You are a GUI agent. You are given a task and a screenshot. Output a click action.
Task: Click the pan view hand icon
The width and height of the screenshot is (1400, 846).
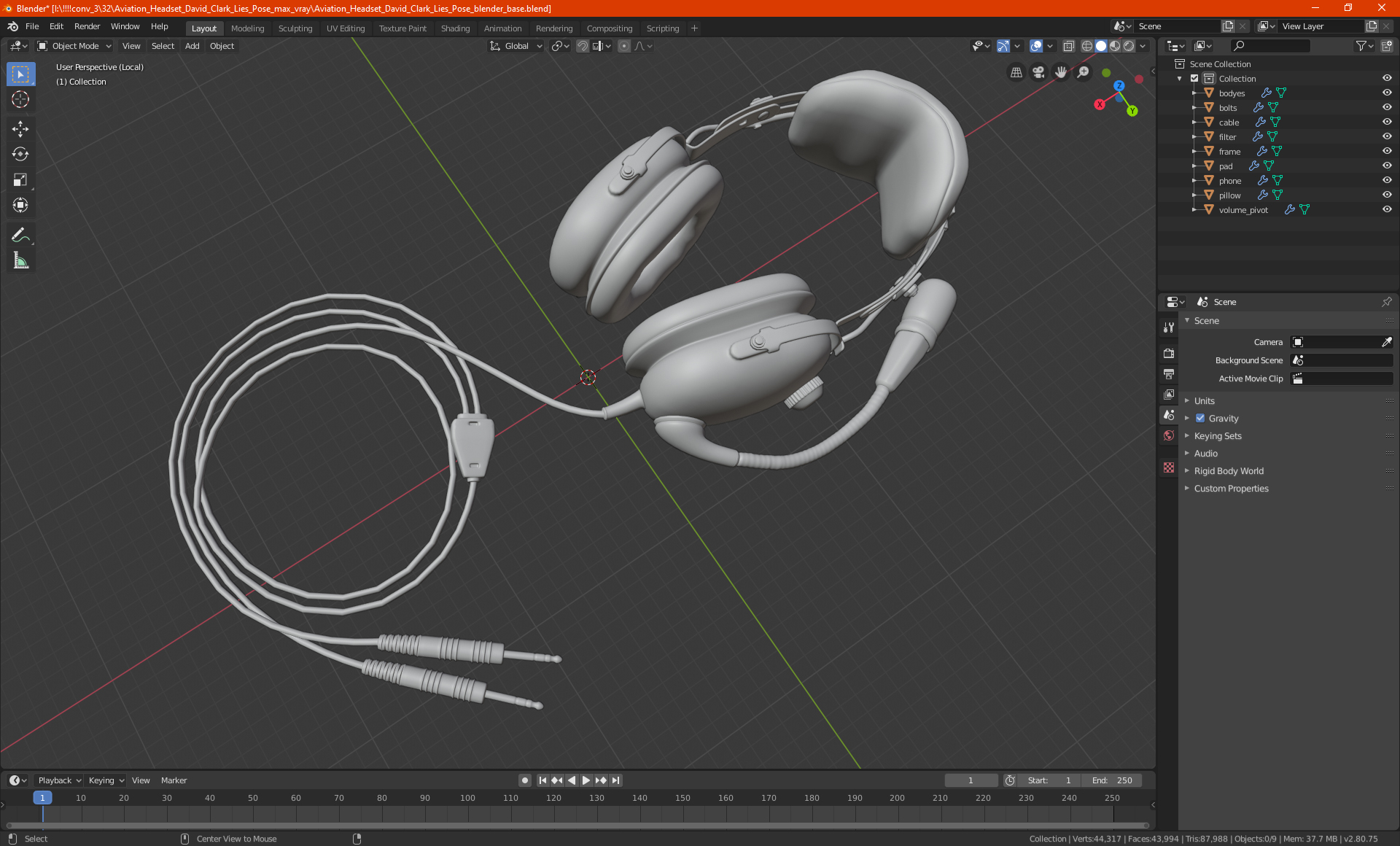pyautogui.click(x=1061, y=72)
